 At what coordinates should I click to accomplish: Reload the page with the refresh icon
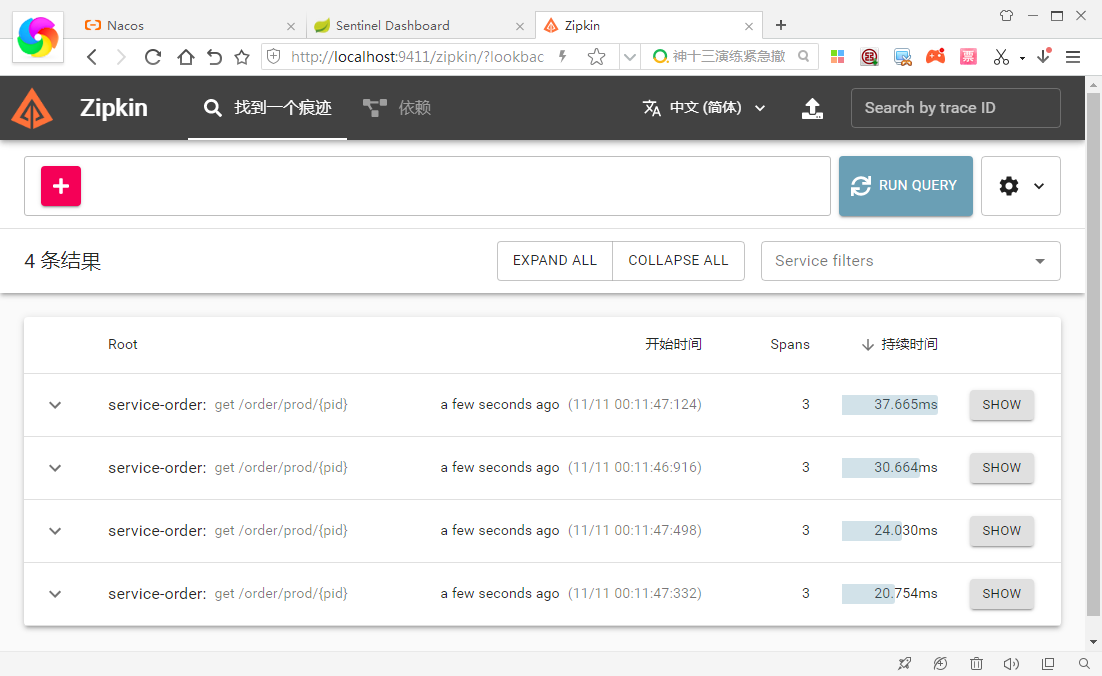(x=152, y=57)
